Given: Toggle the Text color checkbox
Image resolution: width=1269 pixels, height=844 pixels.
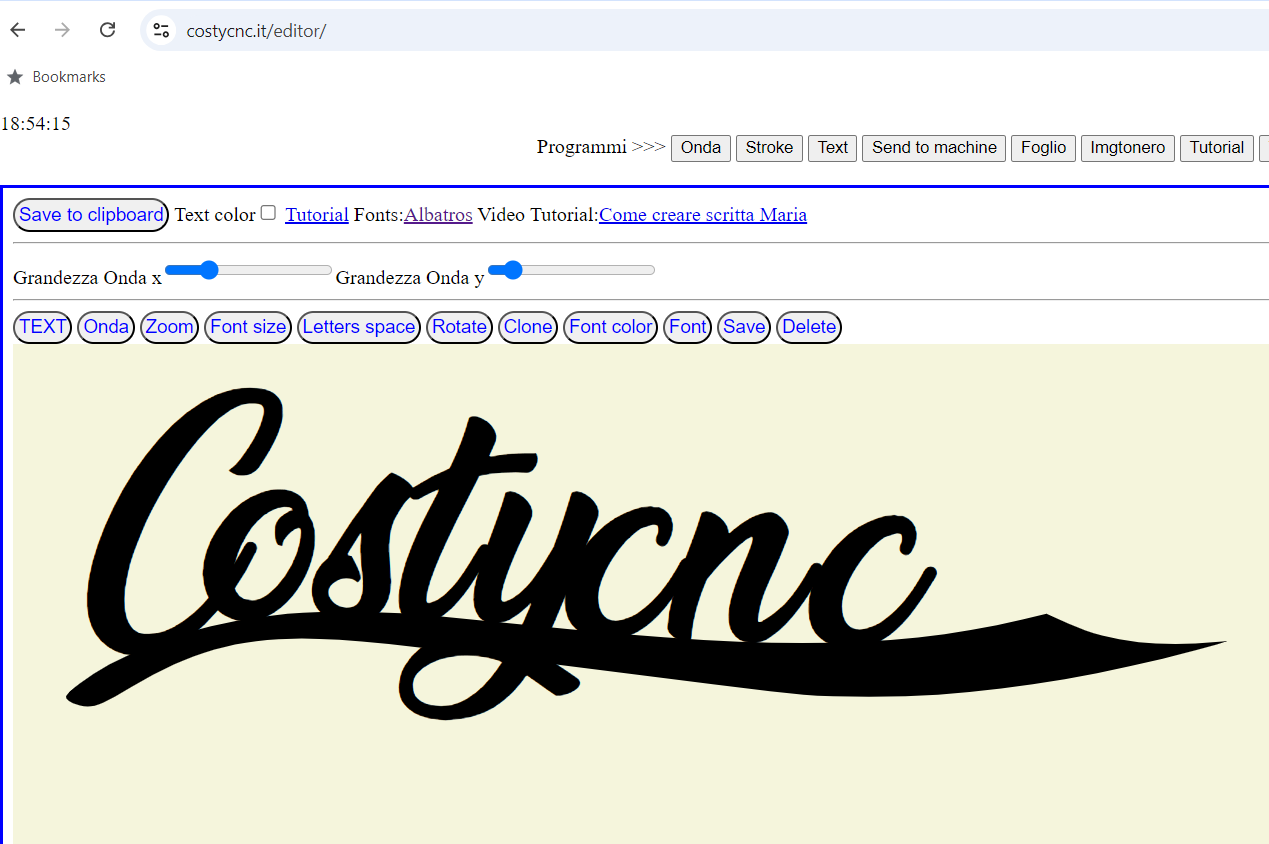Looking at the screenshot, I should pyautogui.click(x=268, y=213).
